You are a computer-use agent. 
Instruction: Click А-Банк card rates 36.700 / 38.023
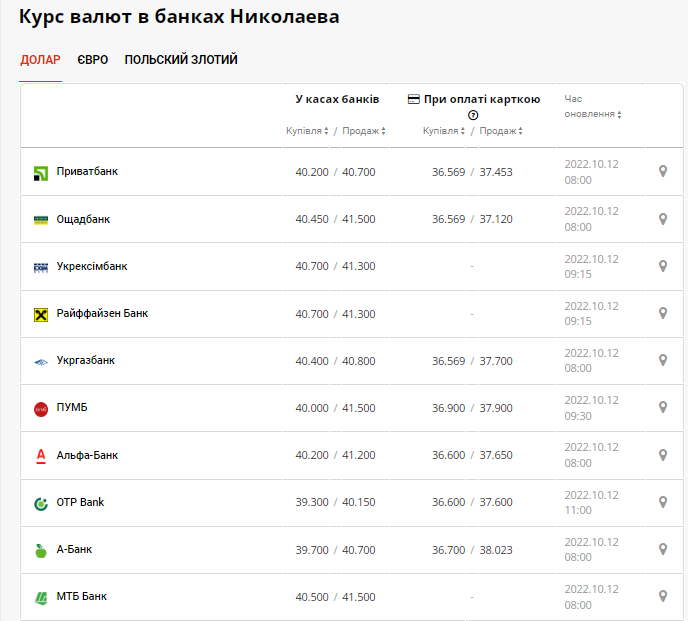pyautogui.click(x=472, y=550)
